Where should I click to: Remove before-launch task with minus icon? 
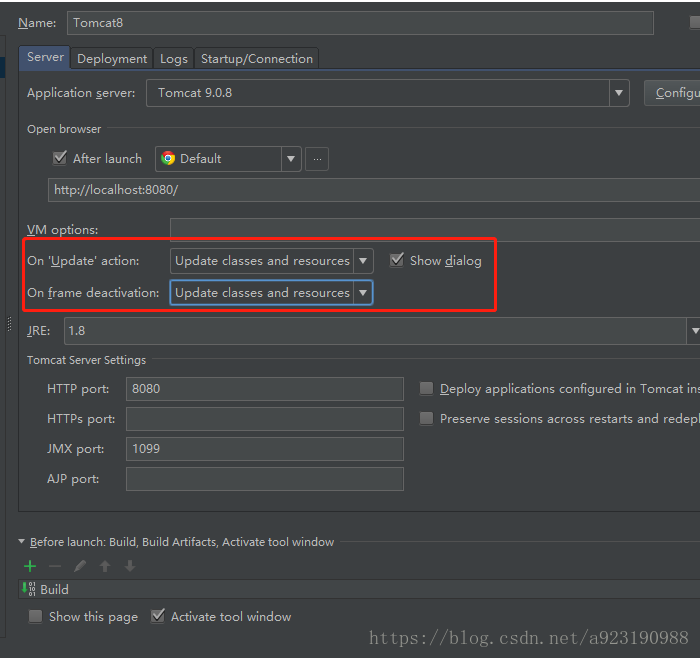55,566
